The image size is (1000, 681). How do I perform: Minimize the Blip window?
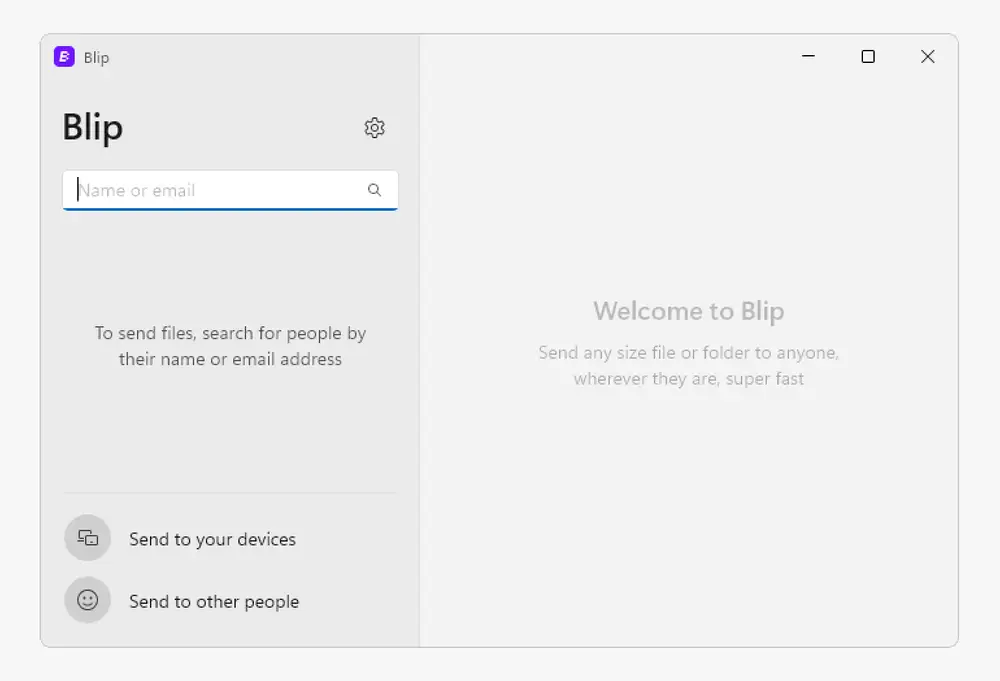tap(809, 57)
